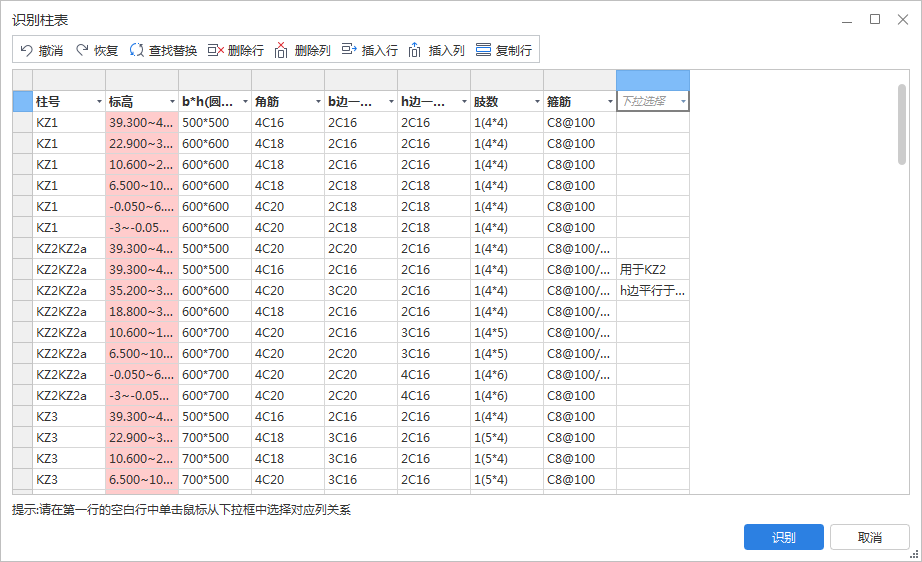The height and width of the screenshot is (562, 922).
Task: Select the row header of the first KZ1 row
Action: coord(22,123)
